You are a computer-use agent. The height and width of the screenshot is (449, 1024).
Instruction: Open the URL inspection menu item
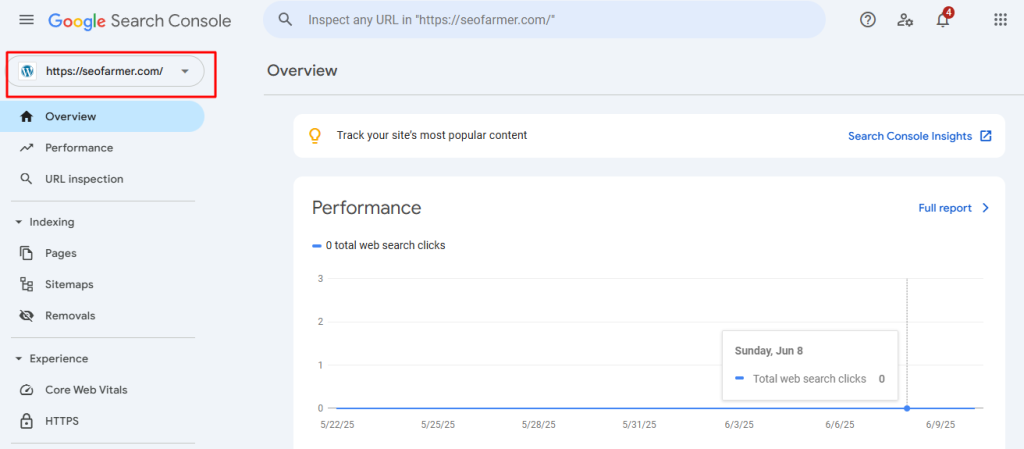point(102,179)
